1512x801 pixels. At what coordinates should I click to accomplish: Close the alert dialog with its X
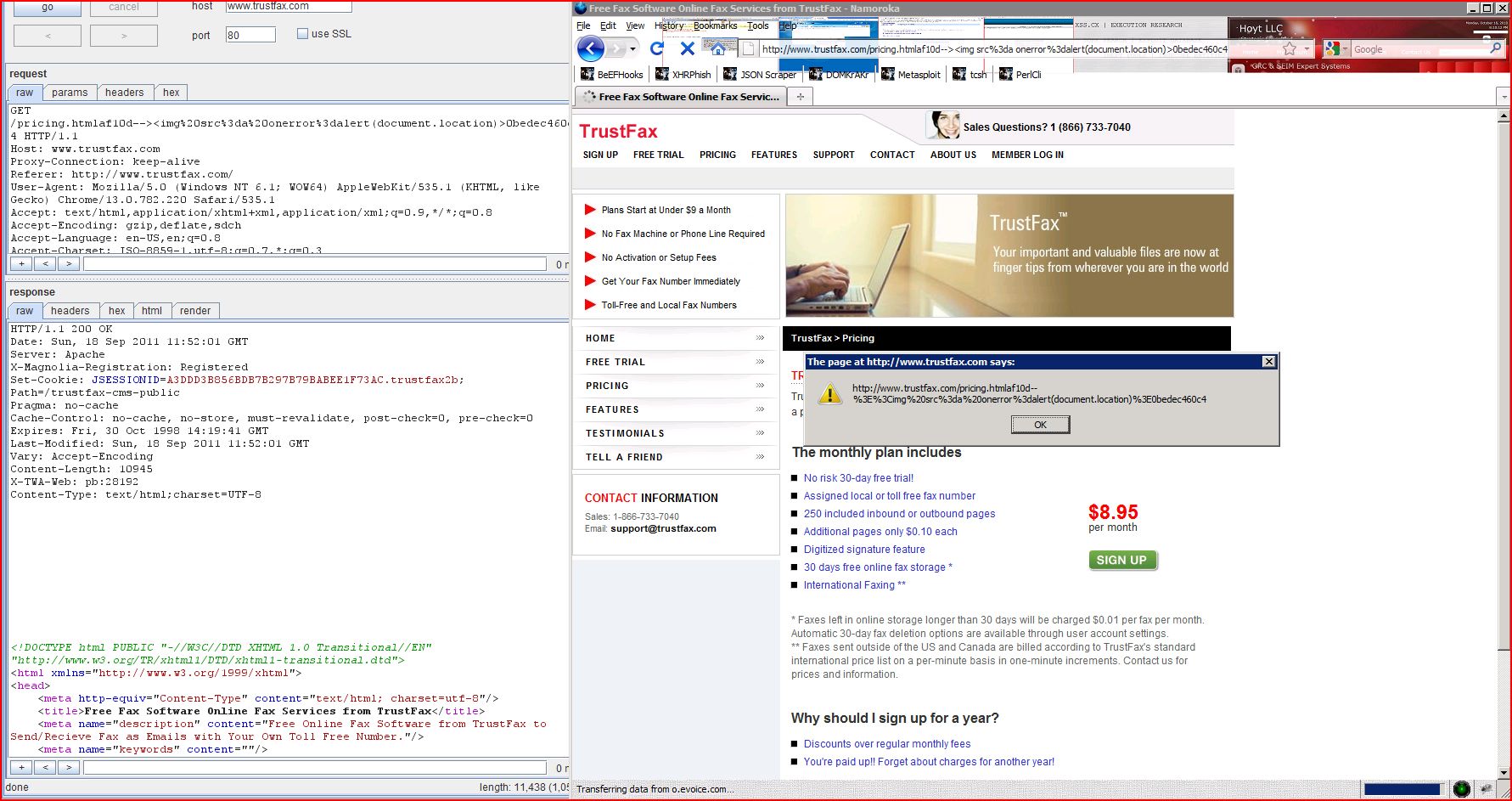click(x=1269, y=362)
